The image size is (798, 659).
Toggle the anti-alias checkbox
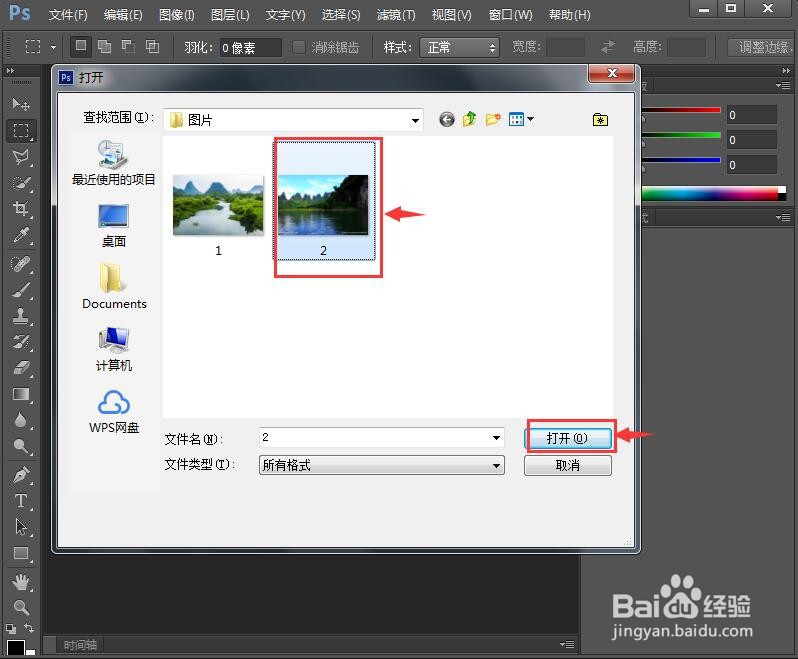point(299,47)
